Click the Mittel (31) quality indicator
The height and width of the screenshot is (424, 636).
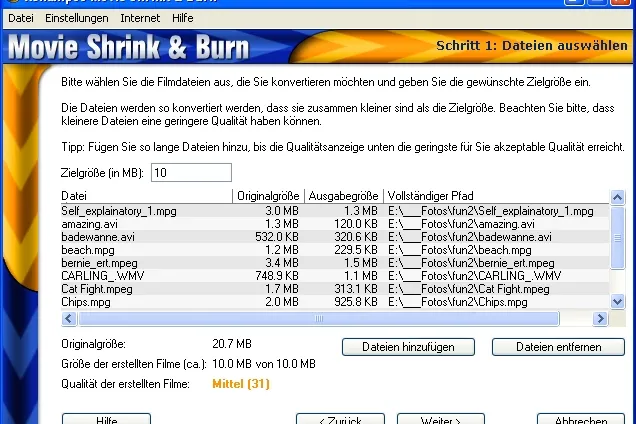pos(241,383)
